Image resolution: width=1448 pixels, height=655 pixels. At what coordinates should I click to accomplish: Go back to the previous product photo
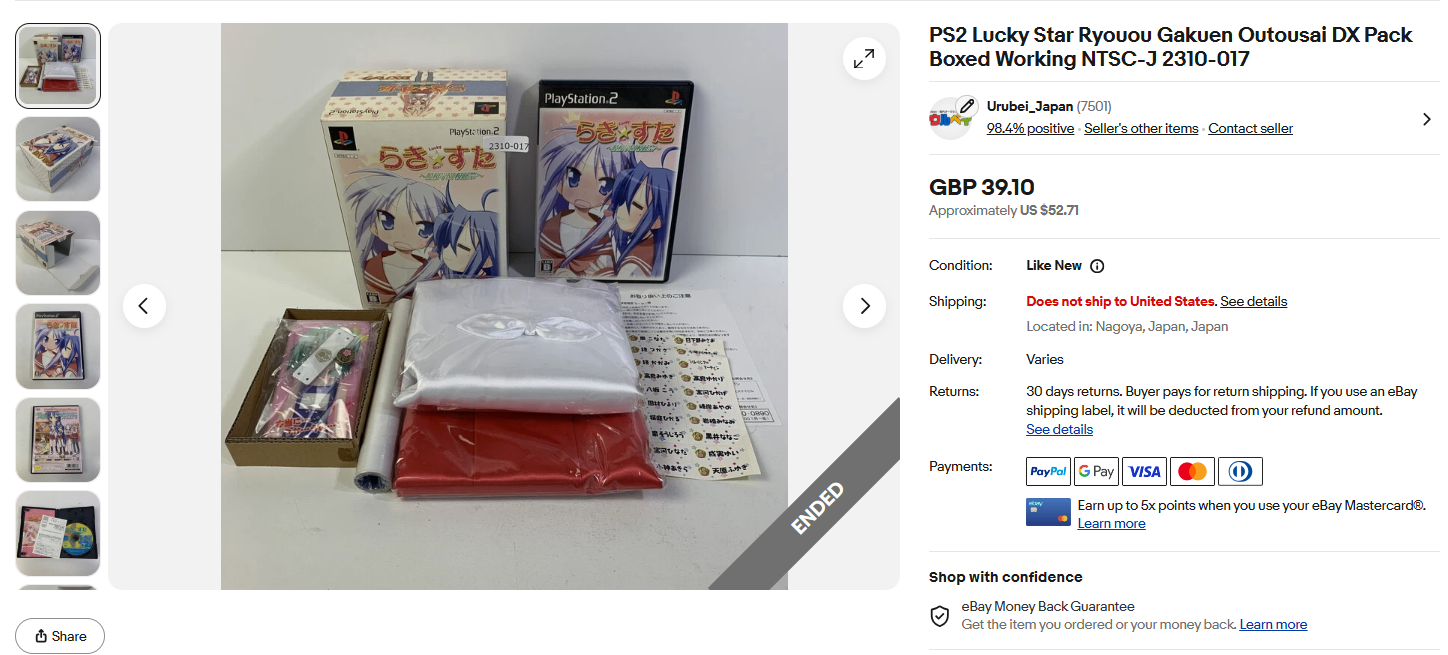tap(144, 306)
